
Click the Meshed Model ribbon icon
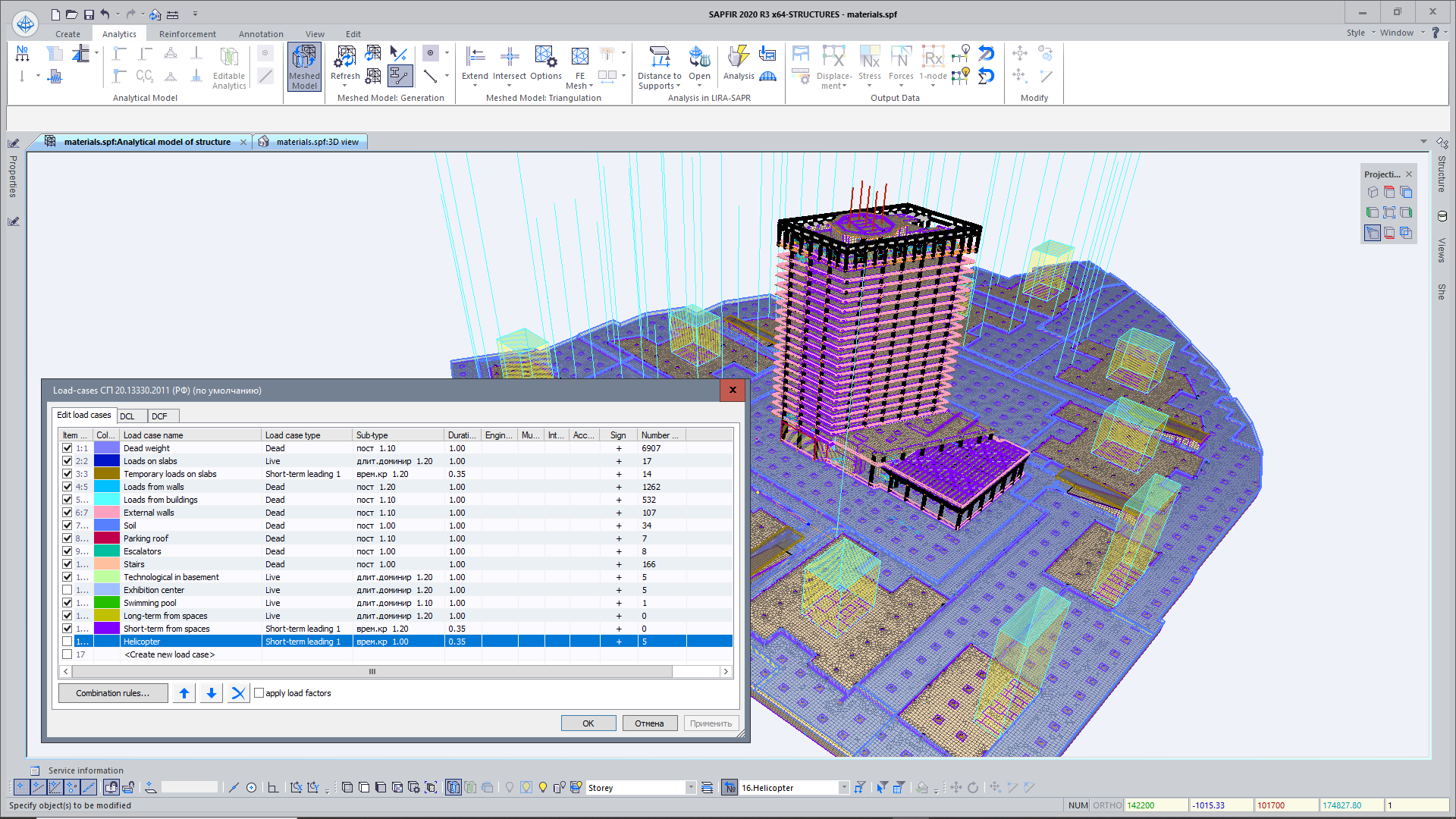tap(304, 66)
